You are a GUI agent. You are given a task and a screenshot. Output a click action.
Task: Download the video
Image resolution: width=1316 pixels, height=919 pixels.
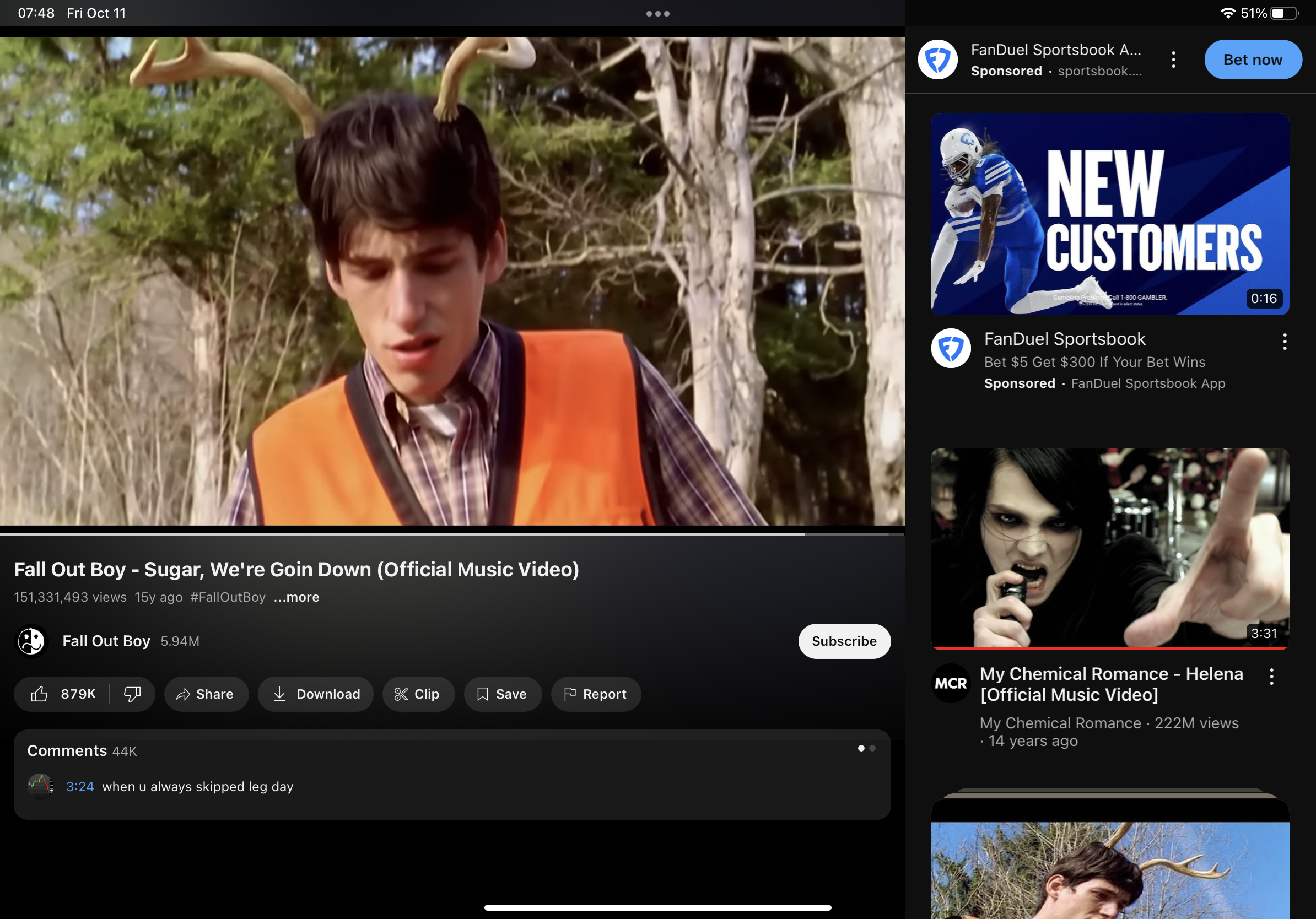click(316, 694)
